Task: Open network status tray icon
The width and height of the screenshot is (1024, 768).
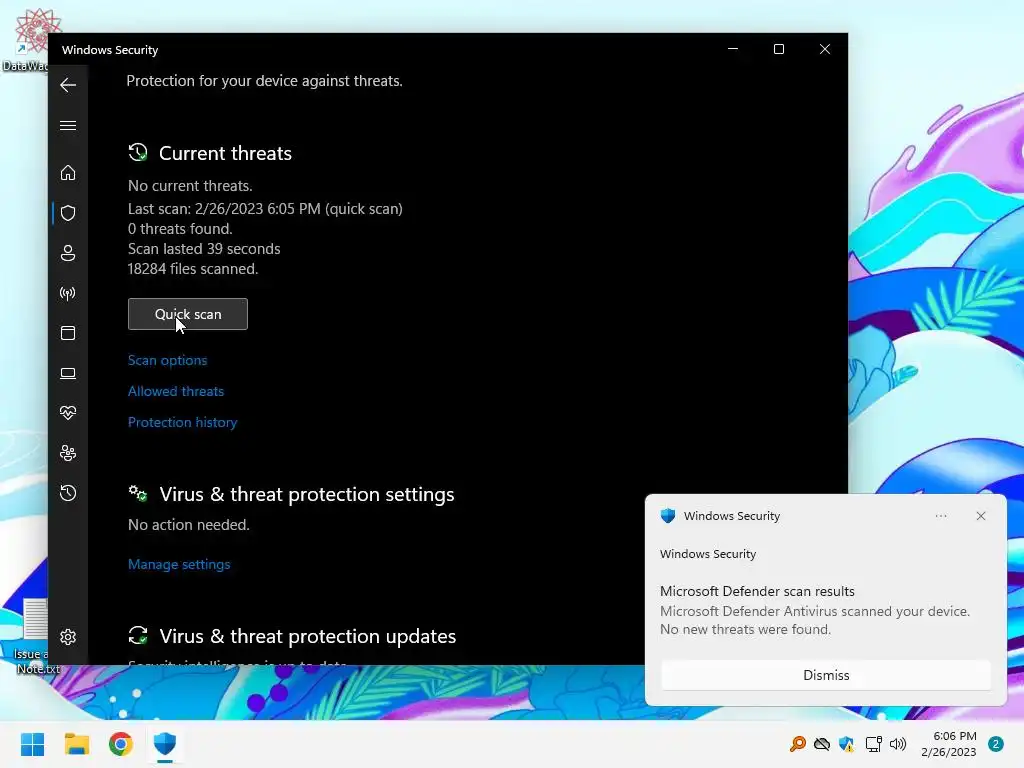Action: pyautogui.click(x=873, y=744)
